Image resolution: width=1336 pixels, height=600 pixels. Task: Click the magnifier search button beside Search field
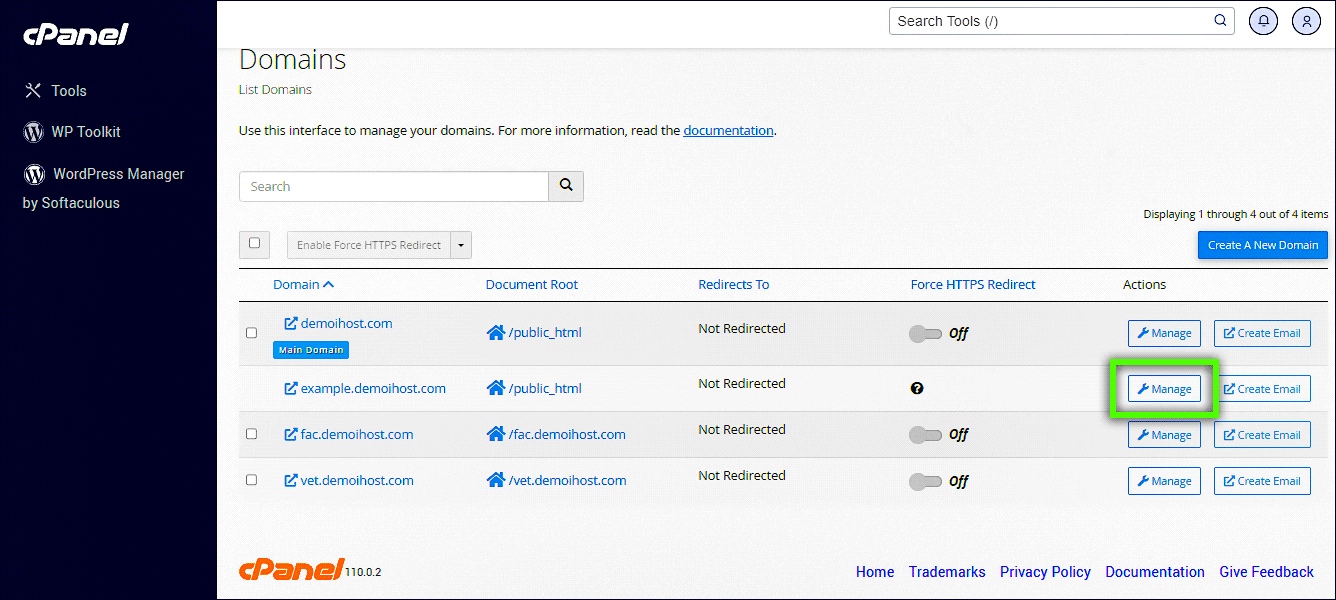[x=566, y=186]
